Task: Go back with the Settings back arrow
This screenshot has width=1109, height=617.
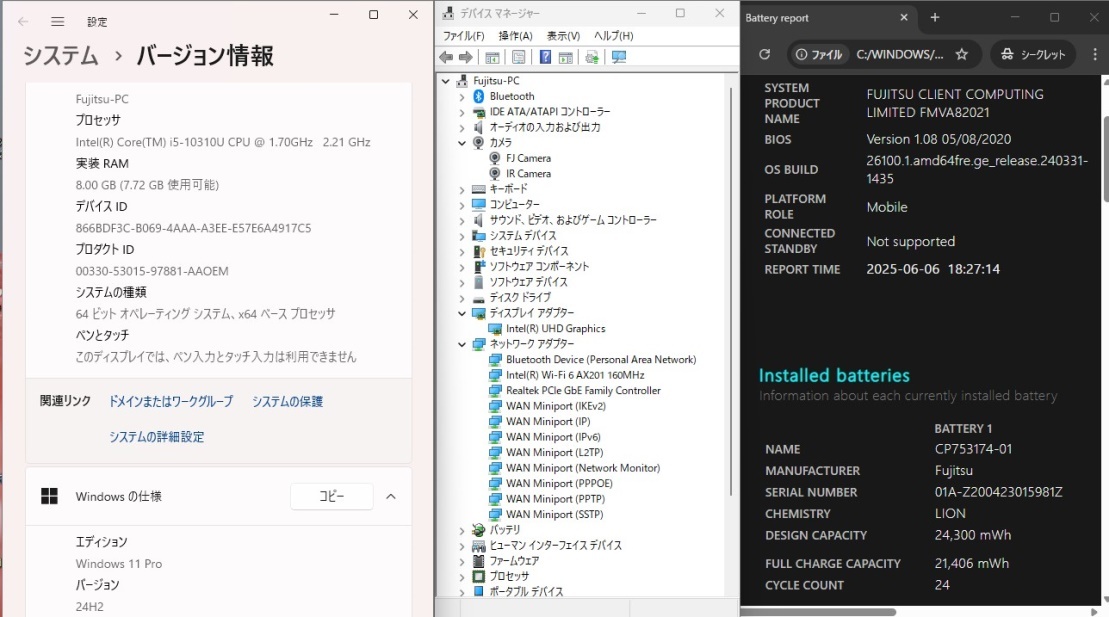Action: point(23,22)
